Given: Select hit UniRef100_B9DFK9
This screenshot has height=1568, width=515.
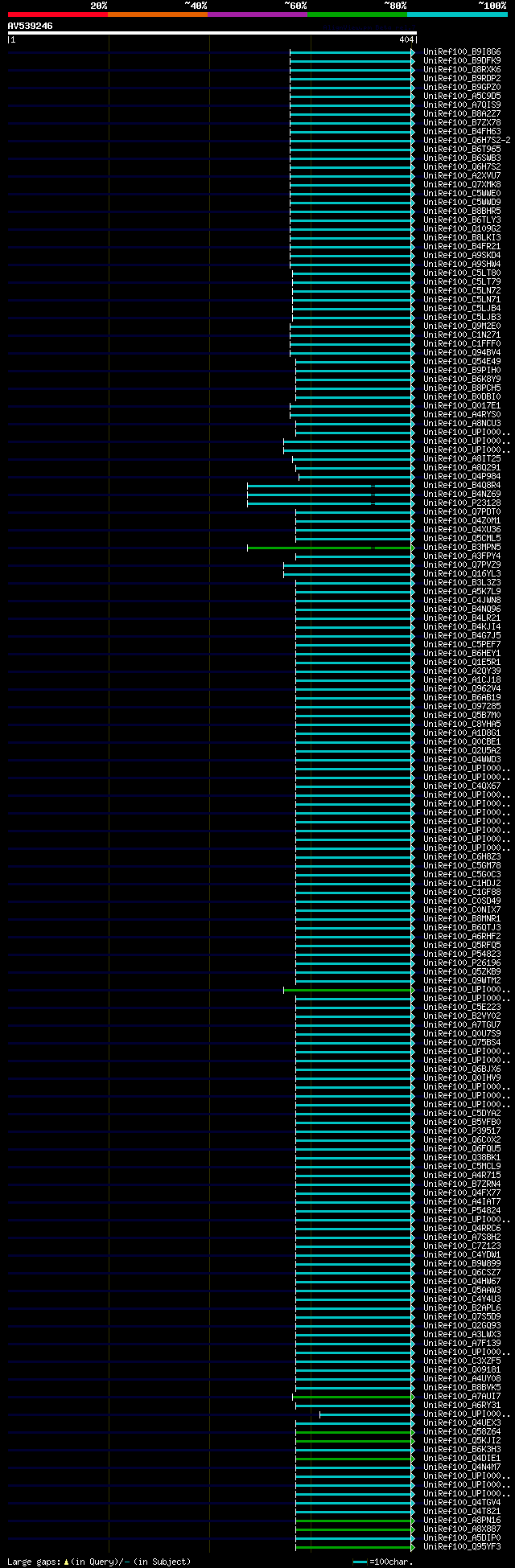Looking at the screenshot, I should (462, 60).
